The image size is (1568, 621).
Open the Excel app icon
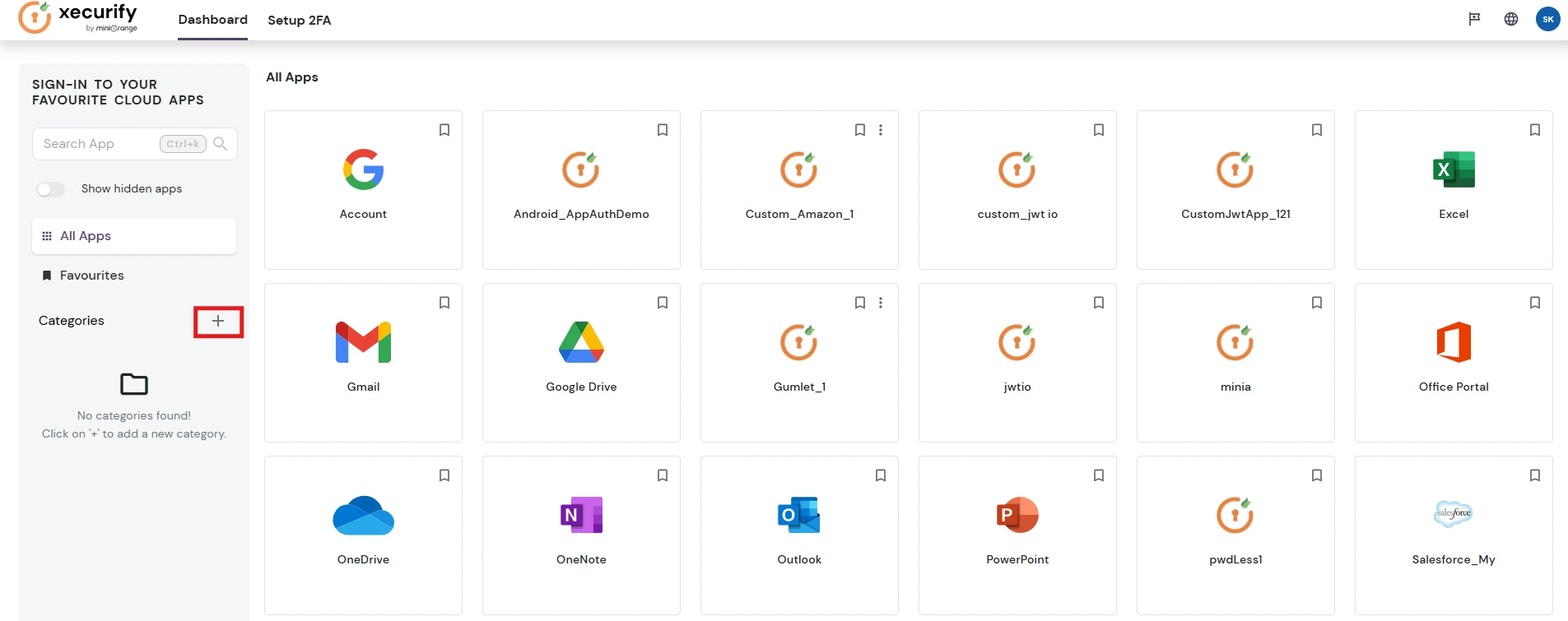1454,170
